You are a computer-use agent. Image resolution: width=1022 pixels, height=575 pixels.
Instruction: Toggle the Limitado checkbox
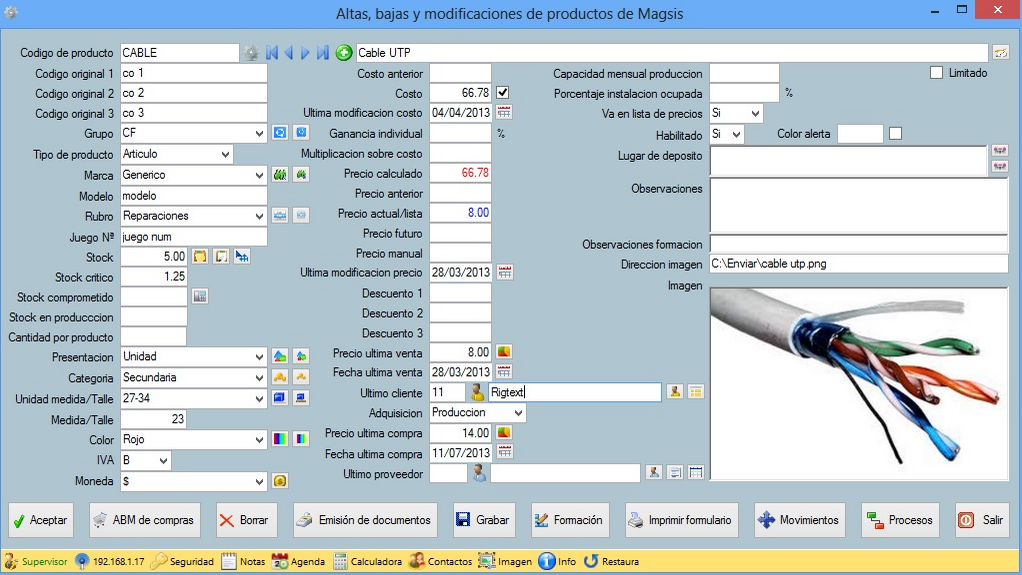pyautogui.click(x=937, y=73)
